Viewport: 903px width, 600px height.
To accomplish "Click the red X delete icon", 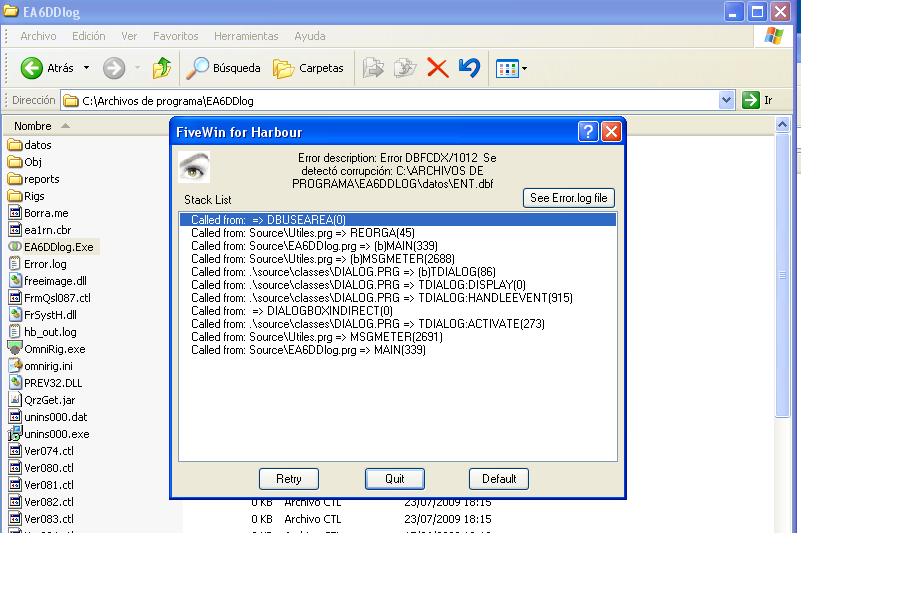I will point(437,68).
